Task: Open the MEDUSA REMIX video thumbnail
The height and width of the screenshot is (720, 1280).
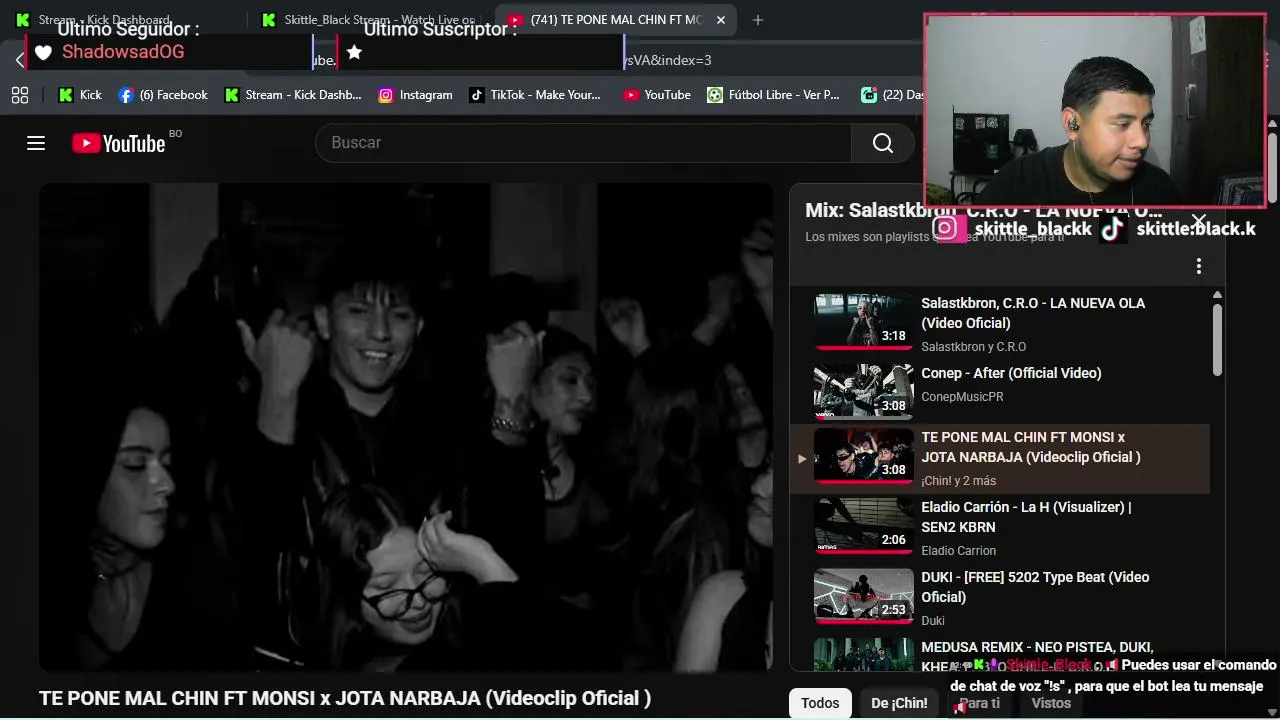Action: pos(864,655)
